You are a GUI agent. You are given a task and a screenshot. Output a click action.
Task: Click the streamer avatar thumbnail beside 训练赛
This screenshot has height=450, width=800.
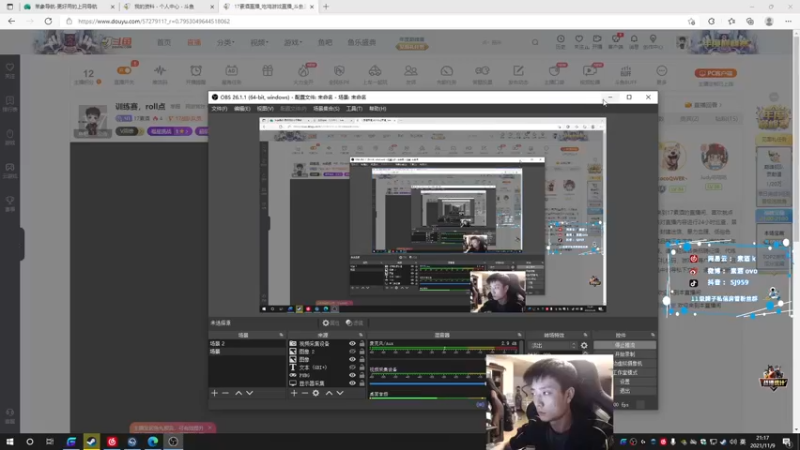[92, 121]
